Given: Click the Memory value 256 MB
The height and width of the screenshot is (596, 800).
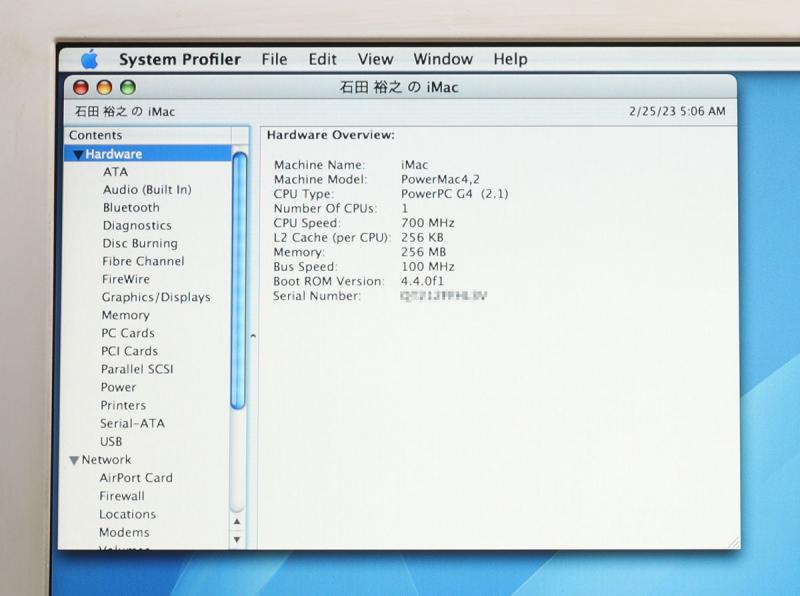Looking at the screenshot, I should [x=423, y=252].
